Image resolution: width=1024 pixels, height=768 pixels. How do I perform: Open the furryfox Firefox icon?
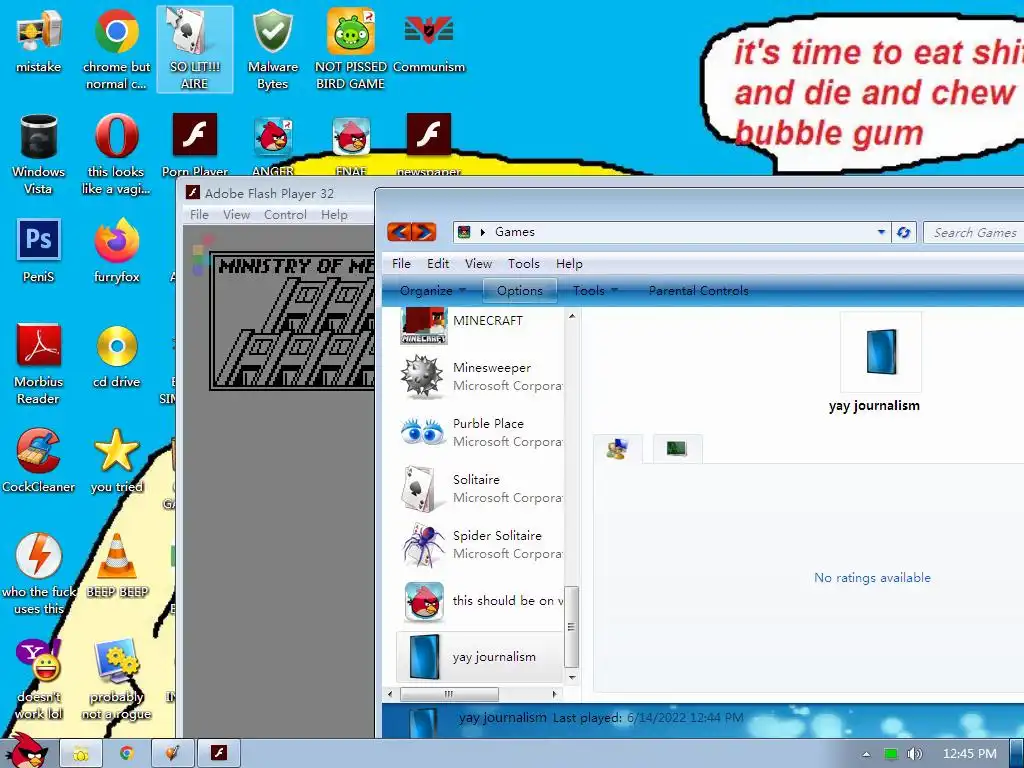click(x=116, y=251)
